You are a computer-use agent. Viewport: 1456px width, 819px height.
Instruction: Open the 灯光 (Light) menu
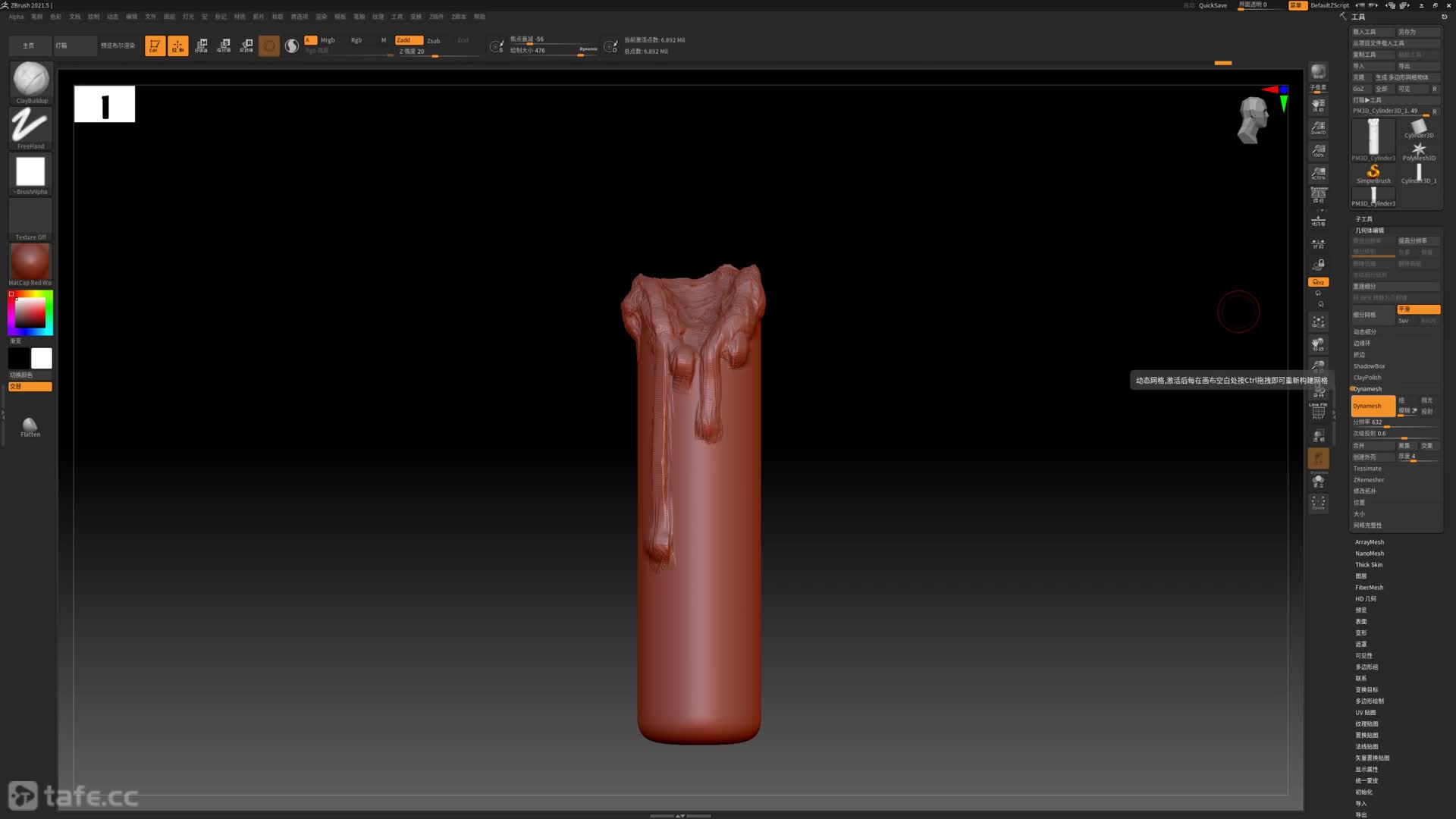188,17
